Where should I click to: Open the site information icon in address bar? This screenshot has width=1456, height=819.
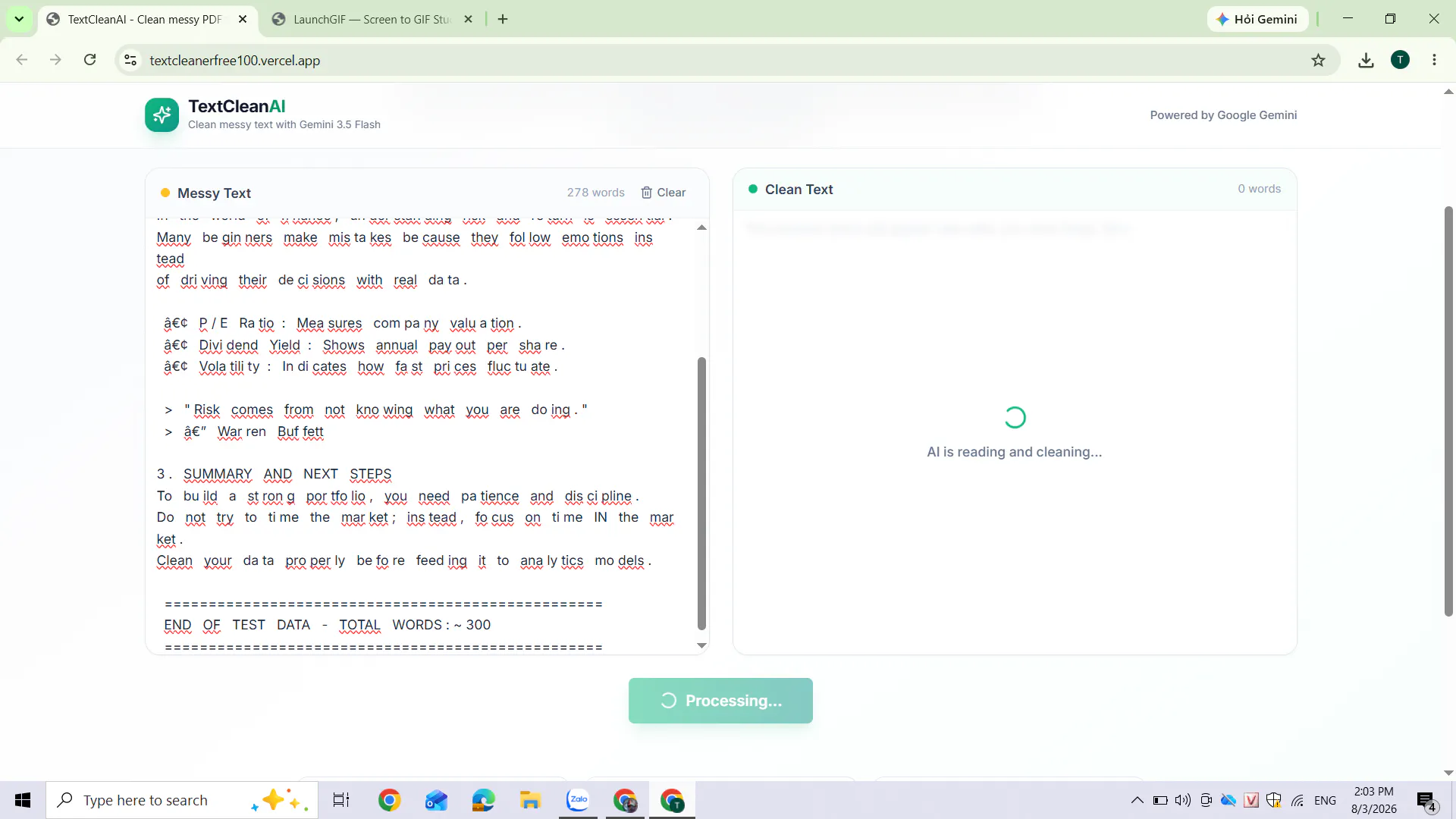[130, 60]
